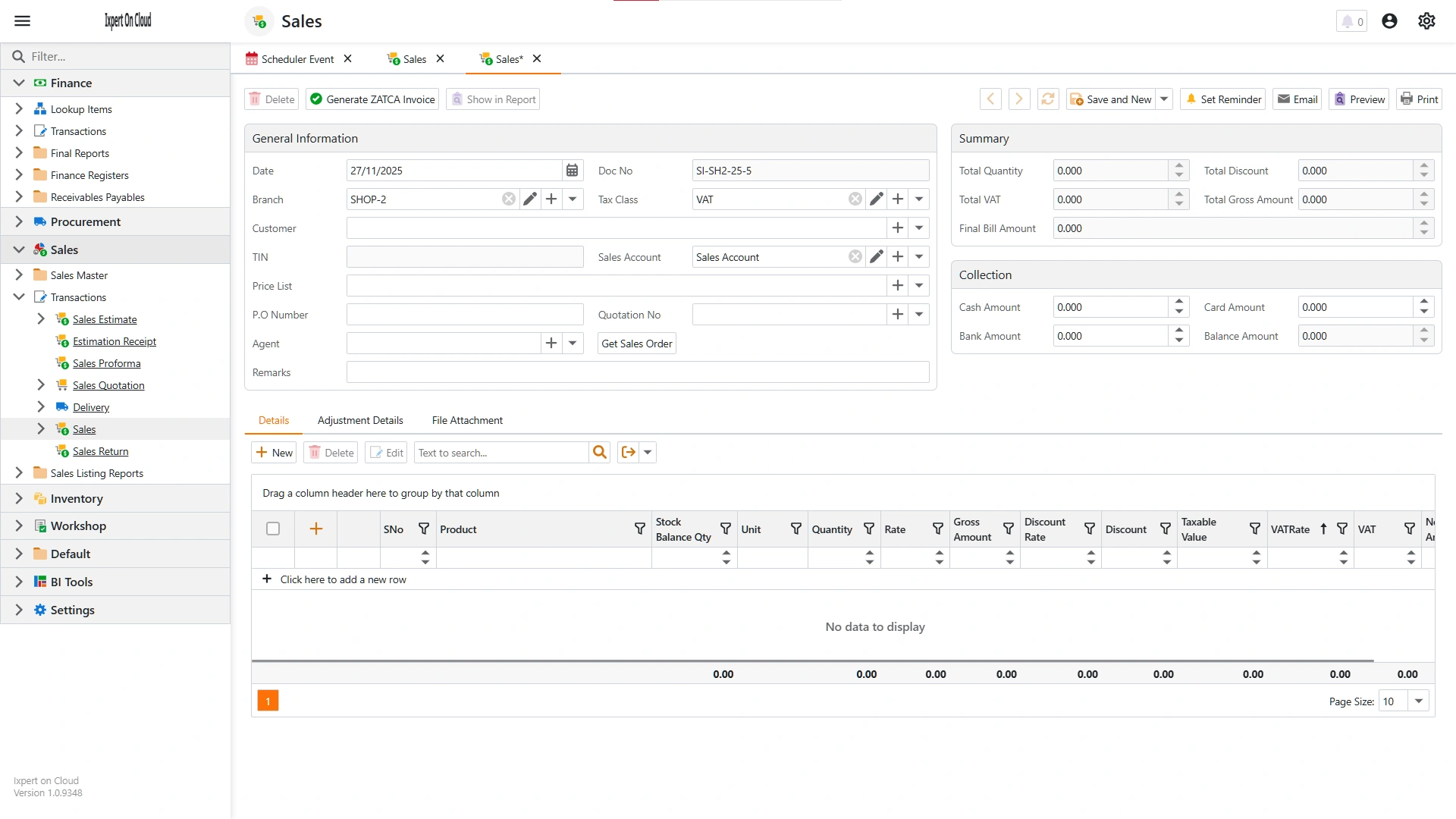Open the hamburger navigation menu
The image size is (1456, 819).
click(23, 20)
